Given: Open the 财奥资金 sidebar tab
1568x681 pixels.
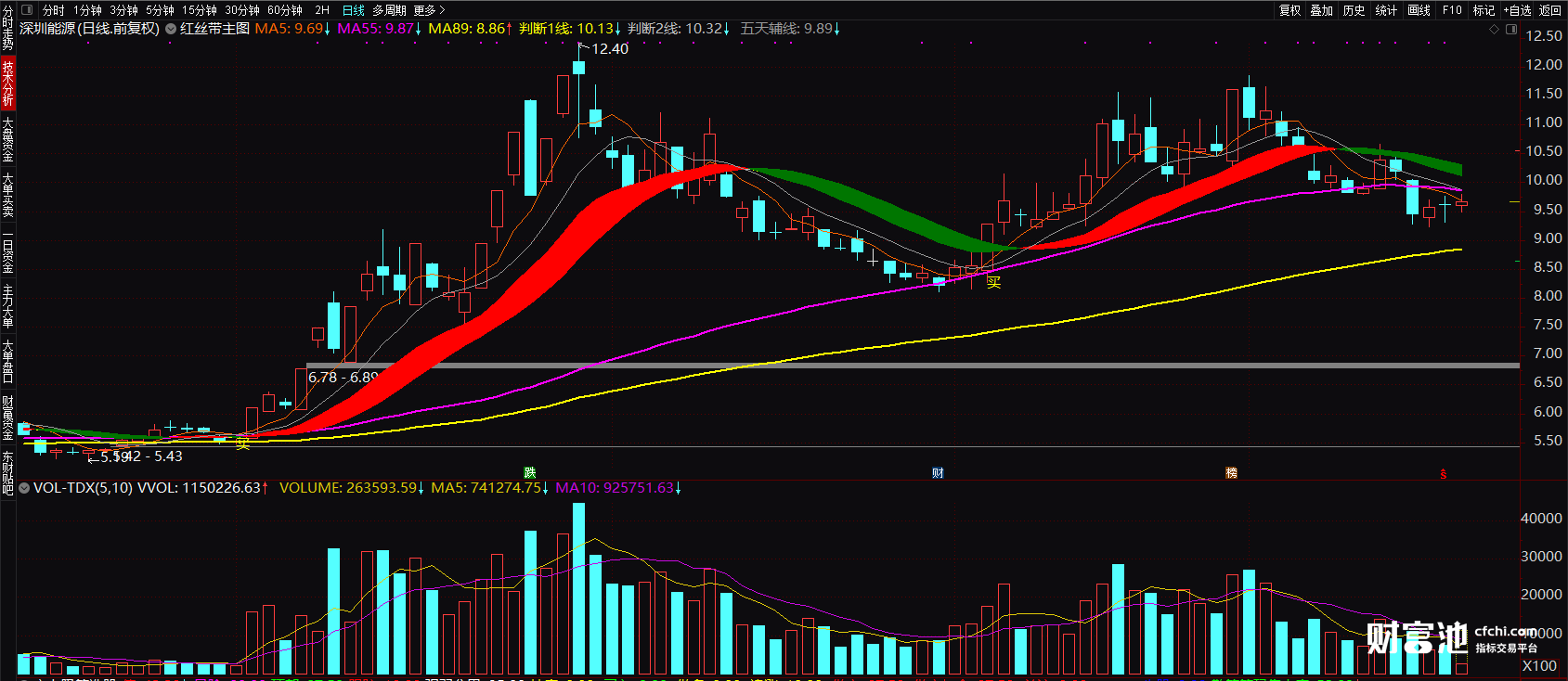Looking at the screenshot, I should coord(7,417).
